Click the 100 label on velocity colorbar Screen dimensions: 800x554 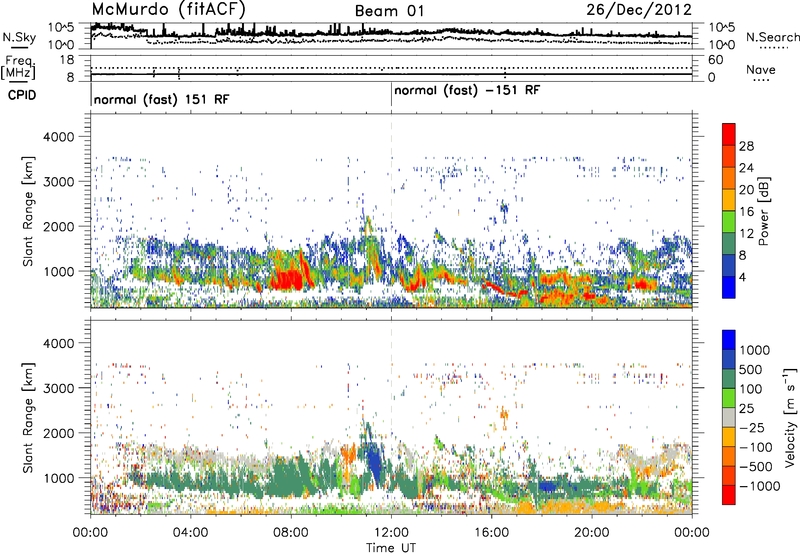(751, 389)
